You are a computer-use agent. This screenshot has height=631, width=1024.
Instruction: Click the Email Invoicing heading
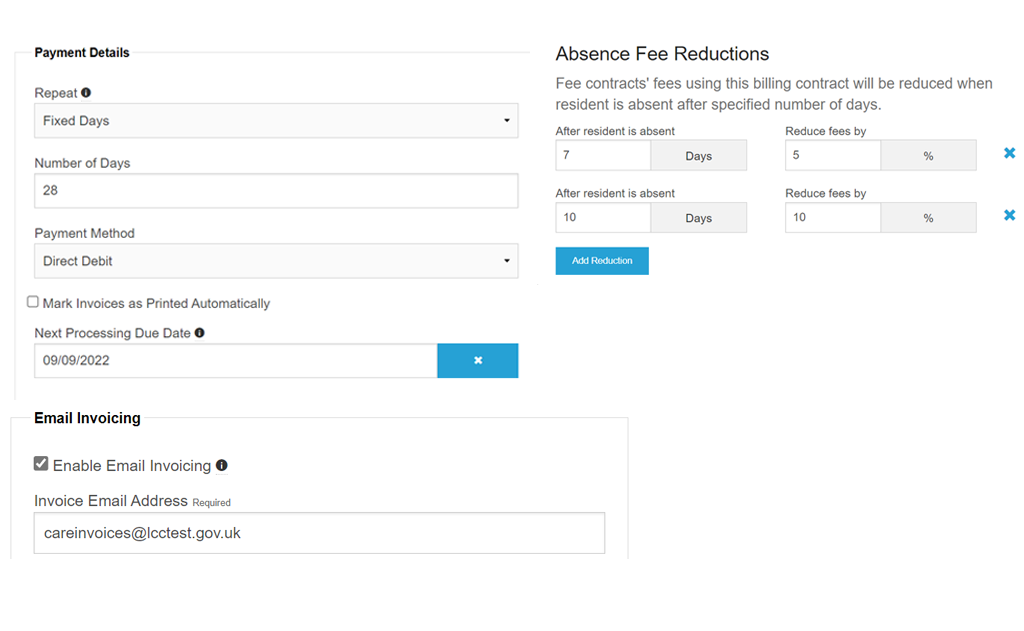[88, 418]
